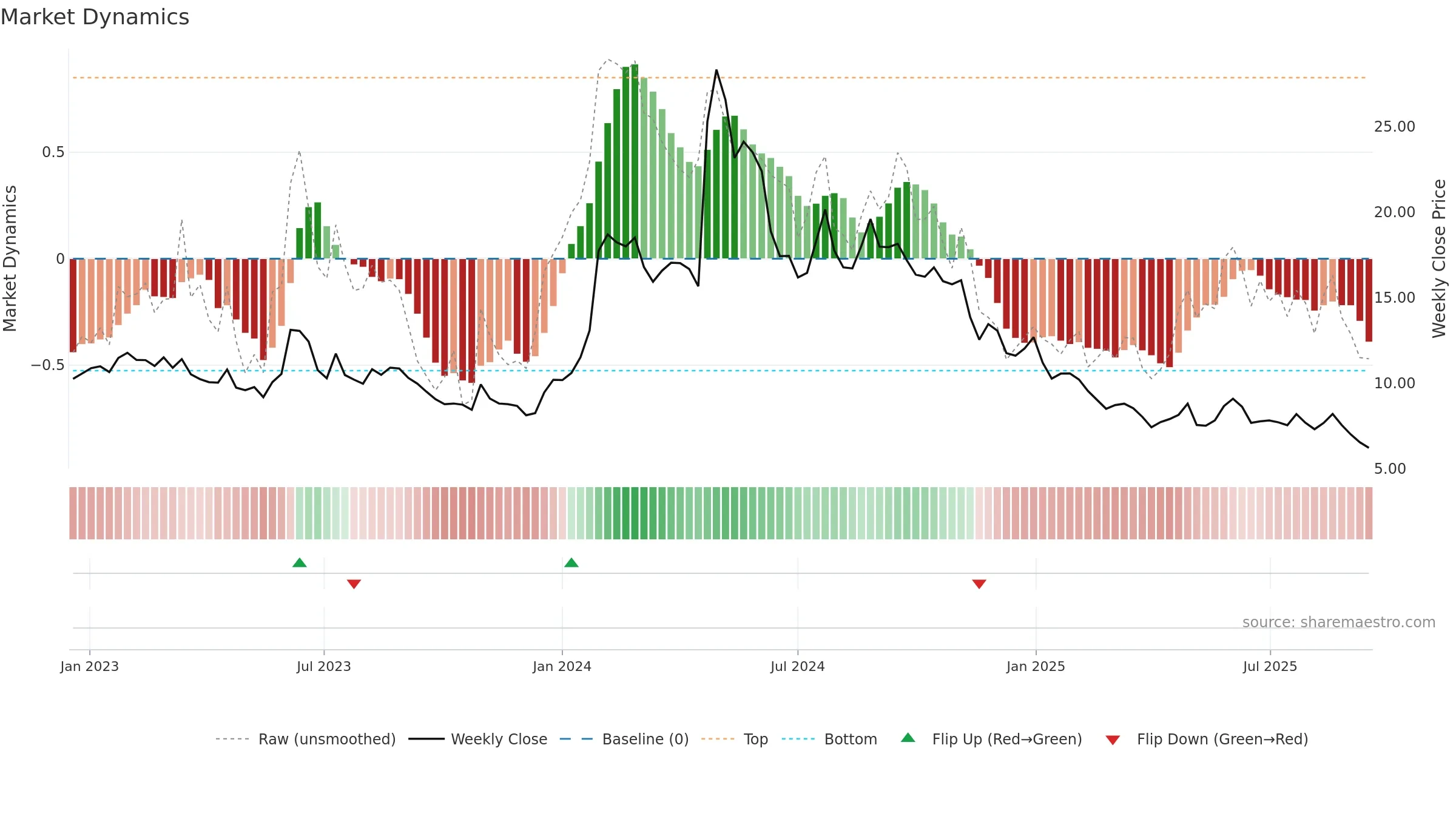The height and width of the screenshot is (819, 1456).
Task: Click the 10.00 price axis tick
Action: point(1395,383)
